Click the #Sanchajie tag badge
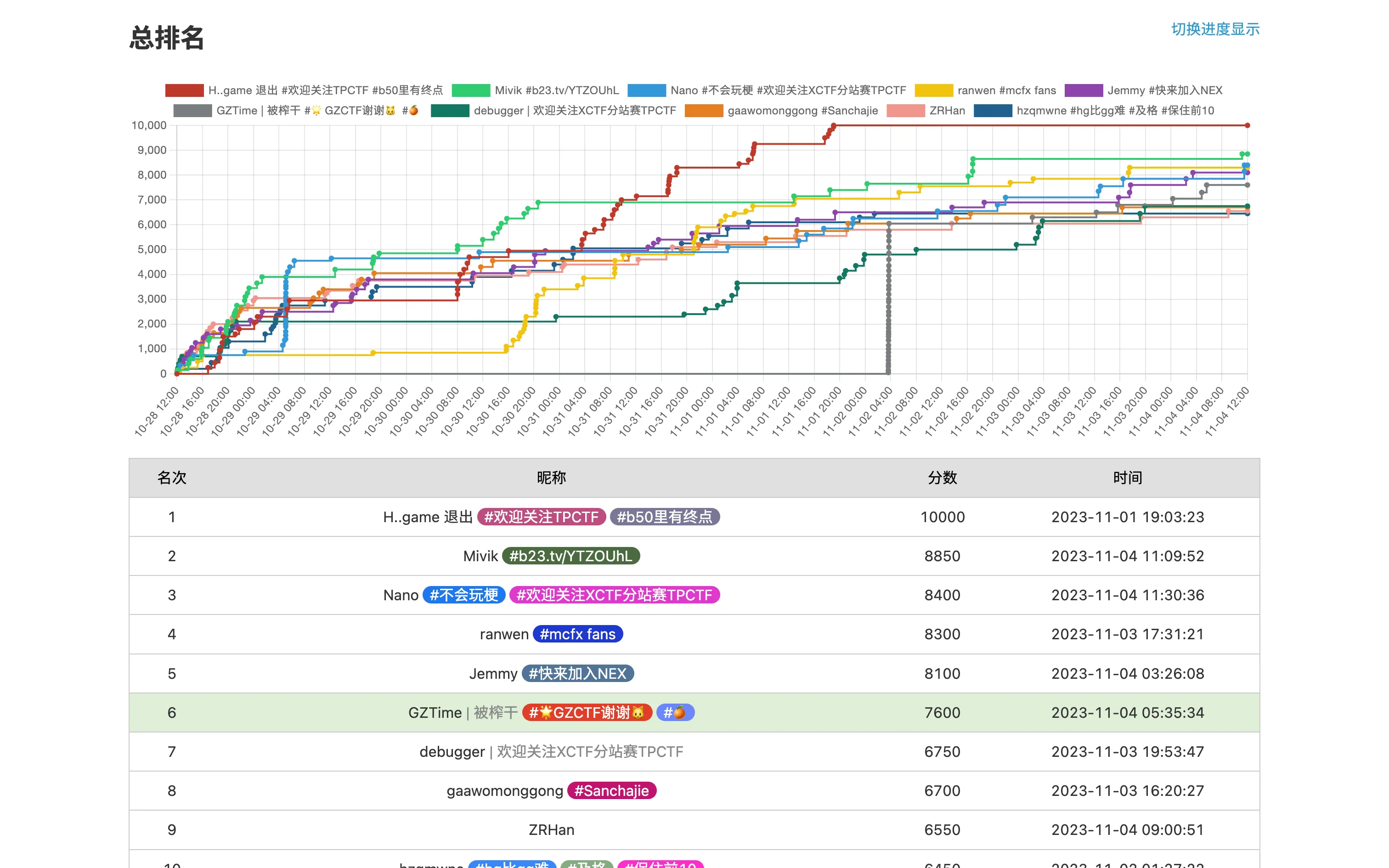Image resolution: width=1389 pixels, height=868 pixels. [611, 790]
